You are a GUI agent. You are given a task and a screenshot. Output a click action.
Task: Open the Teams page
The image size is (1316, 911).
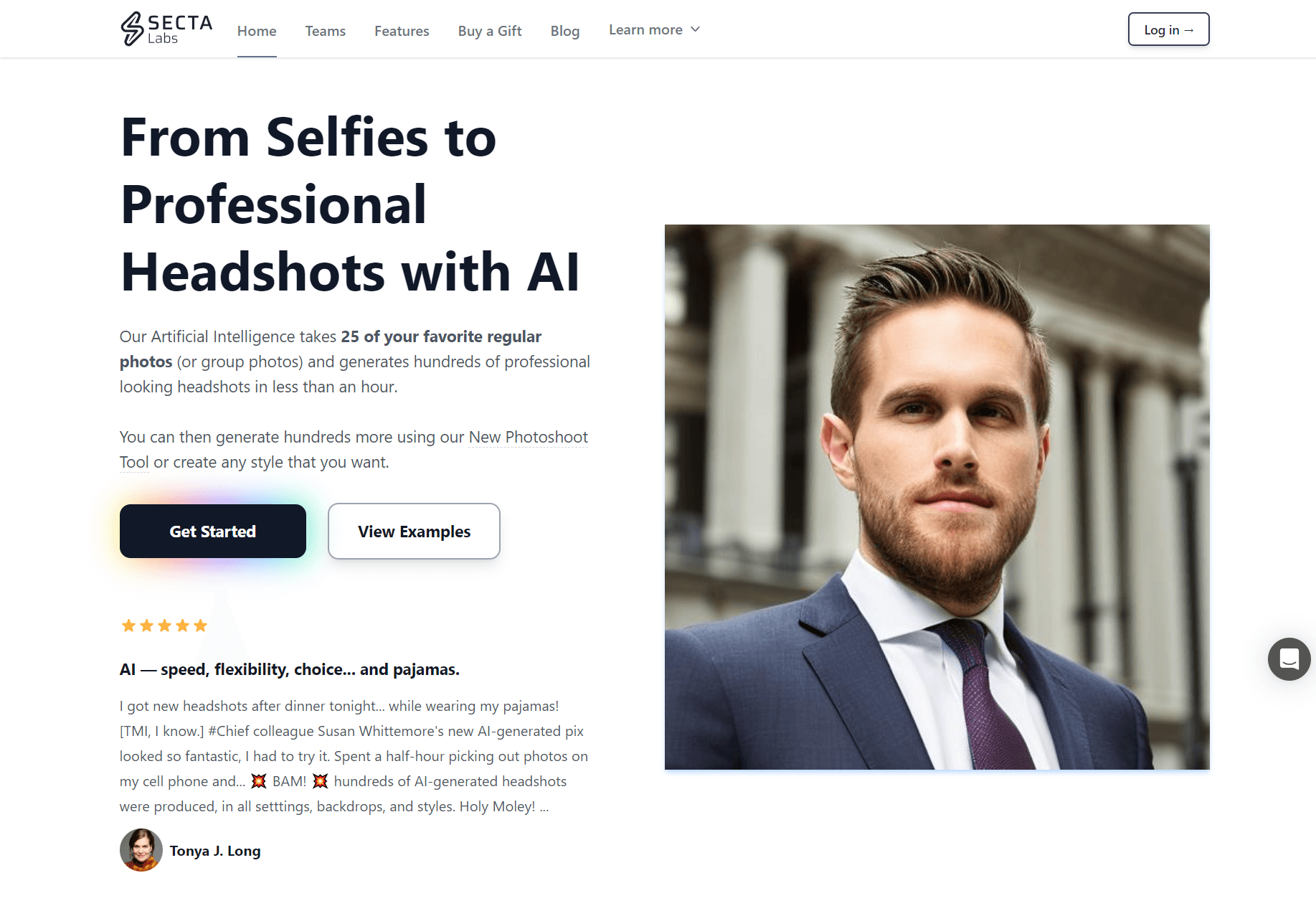(326, 31)
